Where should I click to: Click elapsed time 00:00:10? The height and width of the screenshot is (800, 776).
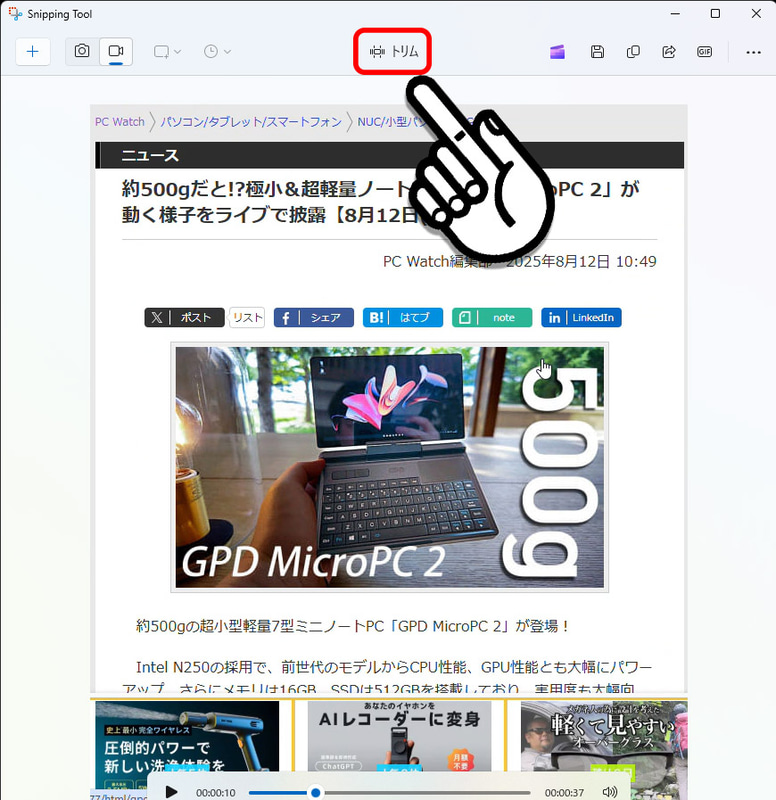tap(216, 793)
